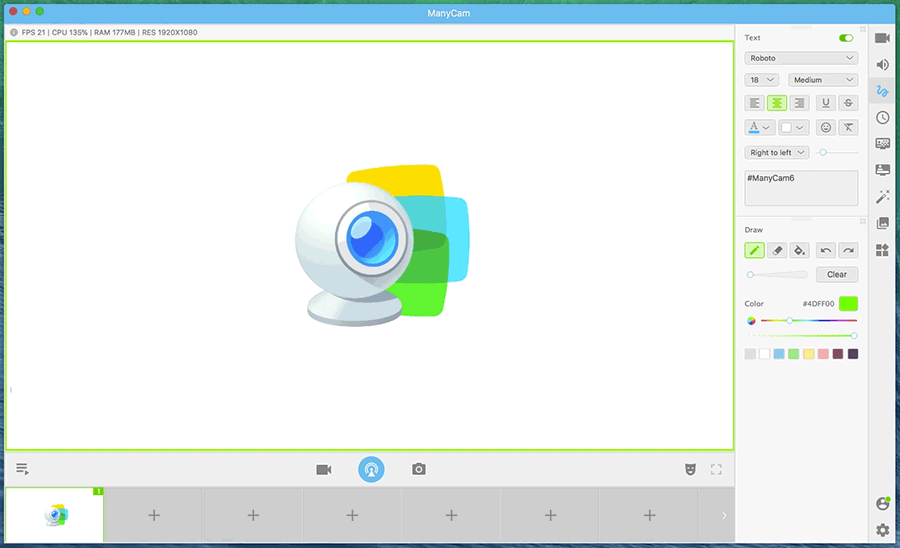Screen dimensions: 900x548
Task: Click the current color #4DFF00 swatch
Action: click(848, 304)
